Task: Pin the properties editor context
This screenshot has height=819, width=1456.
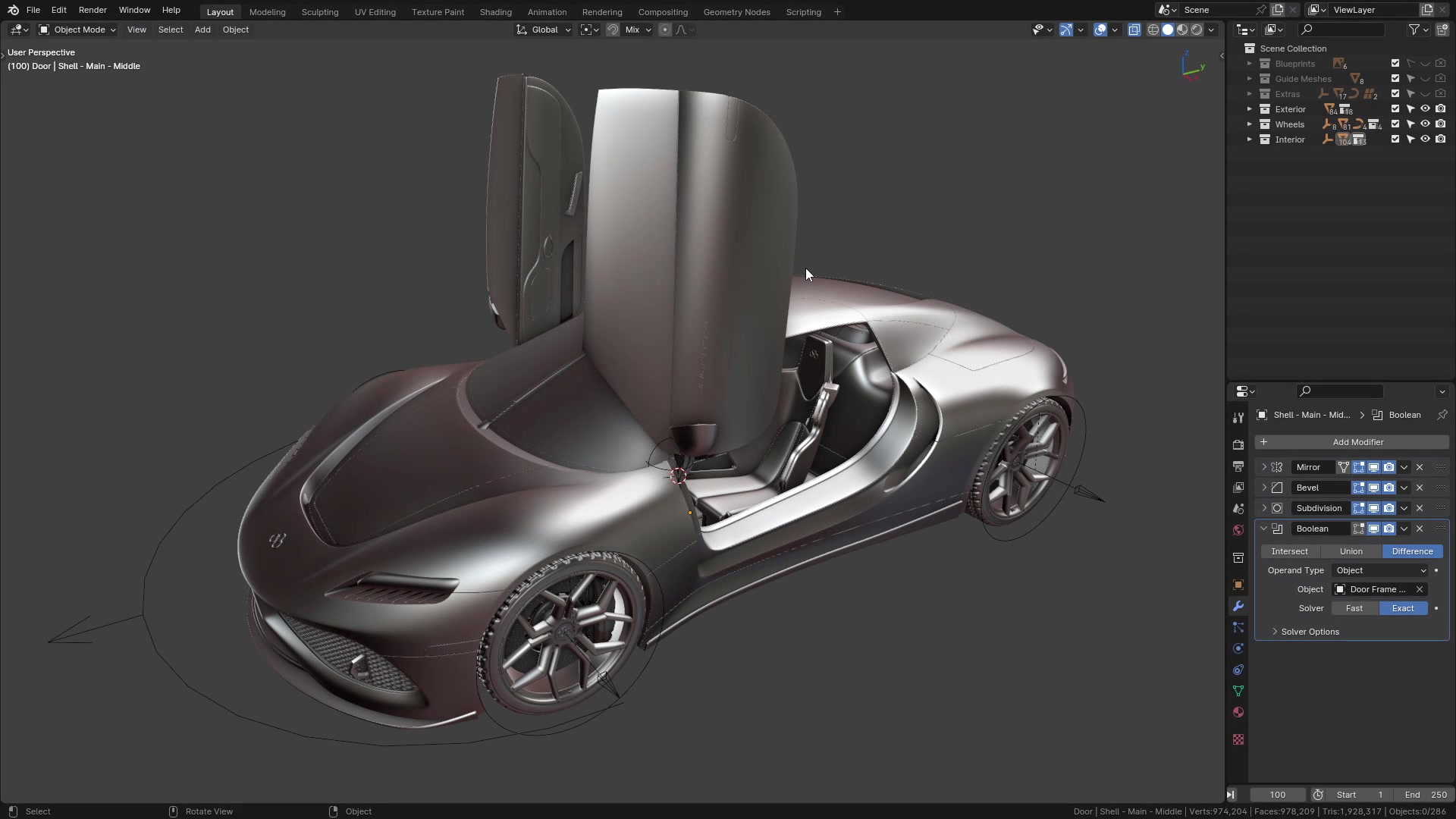Action: pos(1442,415)
